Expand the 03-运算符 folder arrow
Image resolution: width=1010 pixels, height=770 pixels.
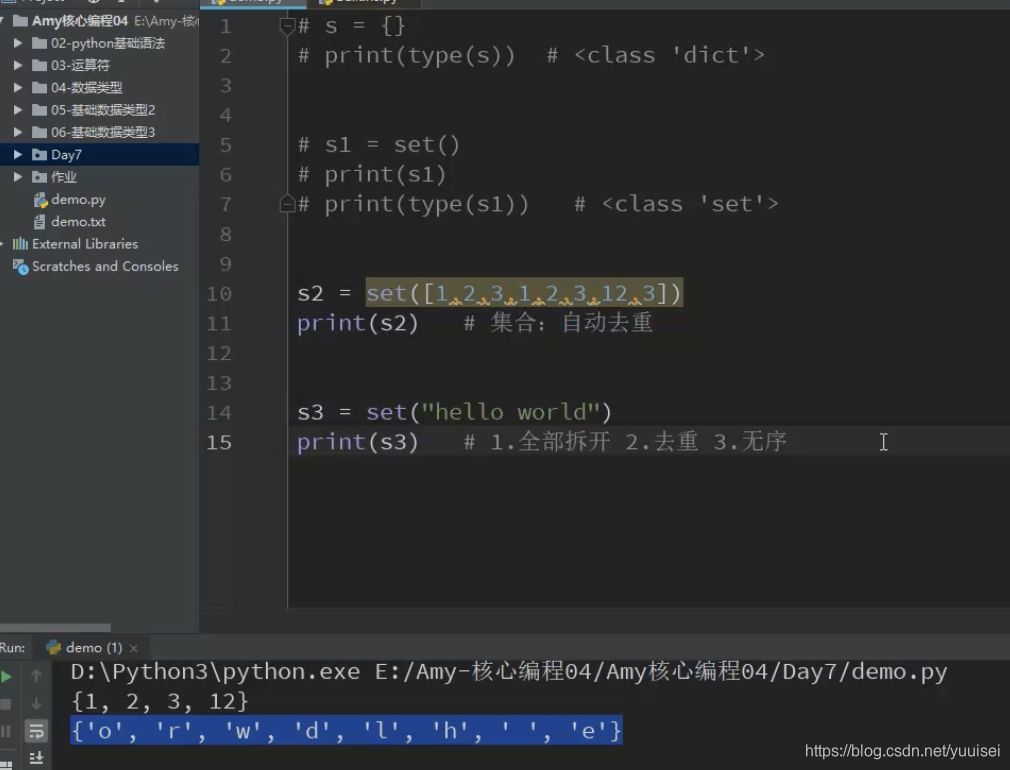pyautogui.click(x=18, y=65)
